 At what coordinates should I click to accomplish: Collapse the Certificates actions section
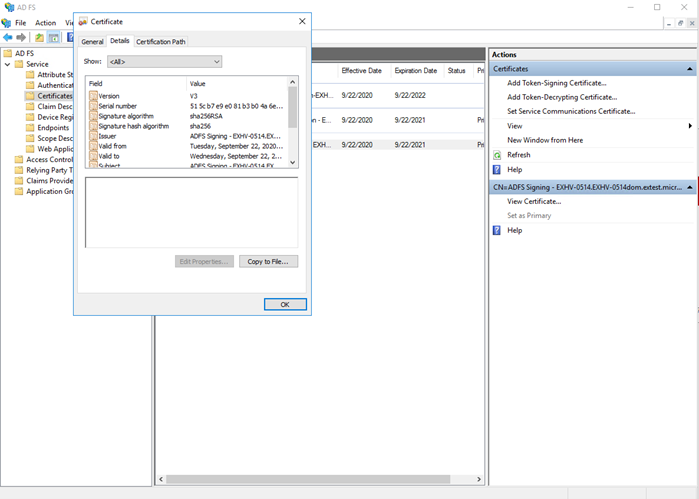690,69
